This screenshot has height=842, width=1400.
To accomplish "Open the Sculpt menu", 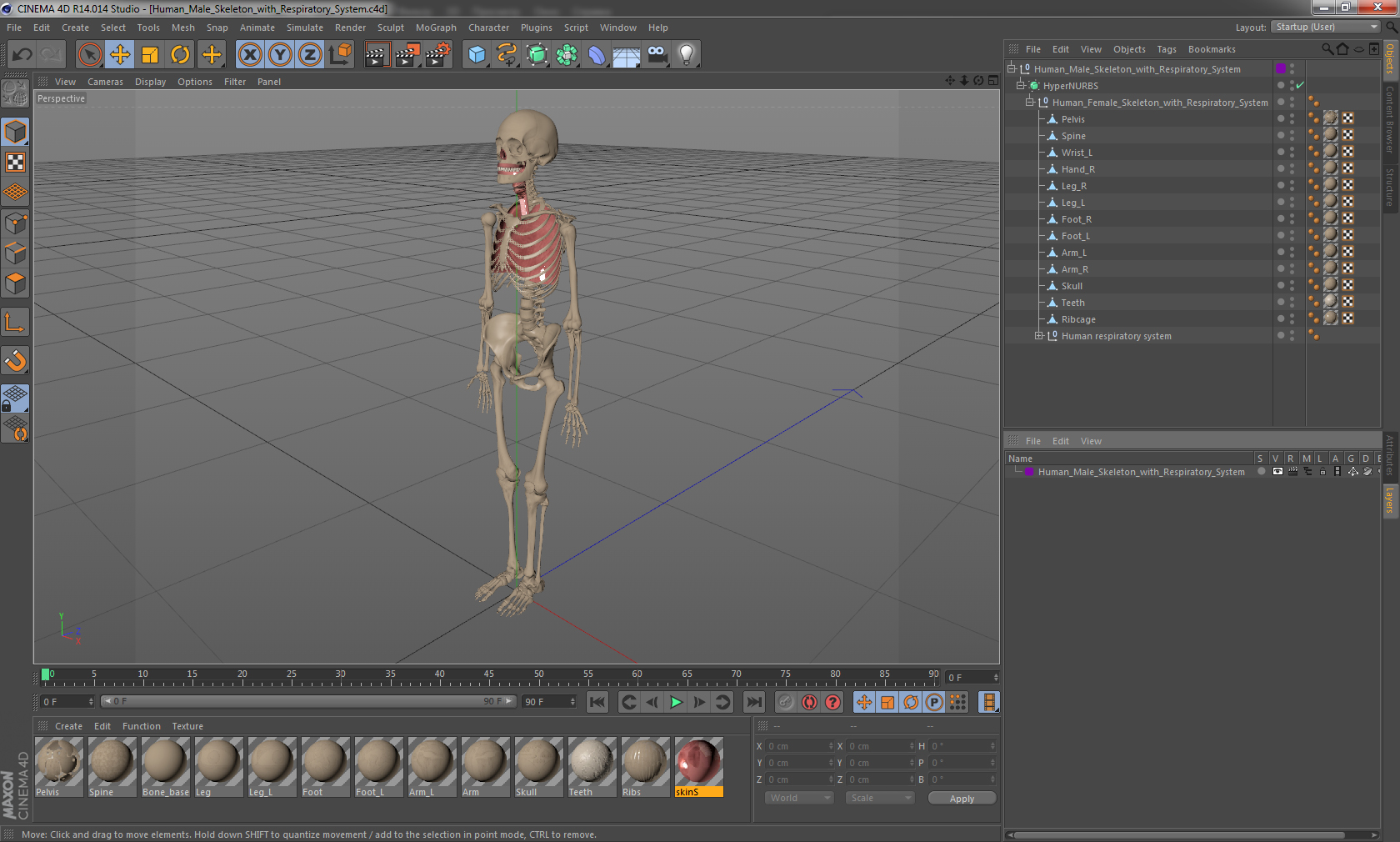I will (390, 28).
